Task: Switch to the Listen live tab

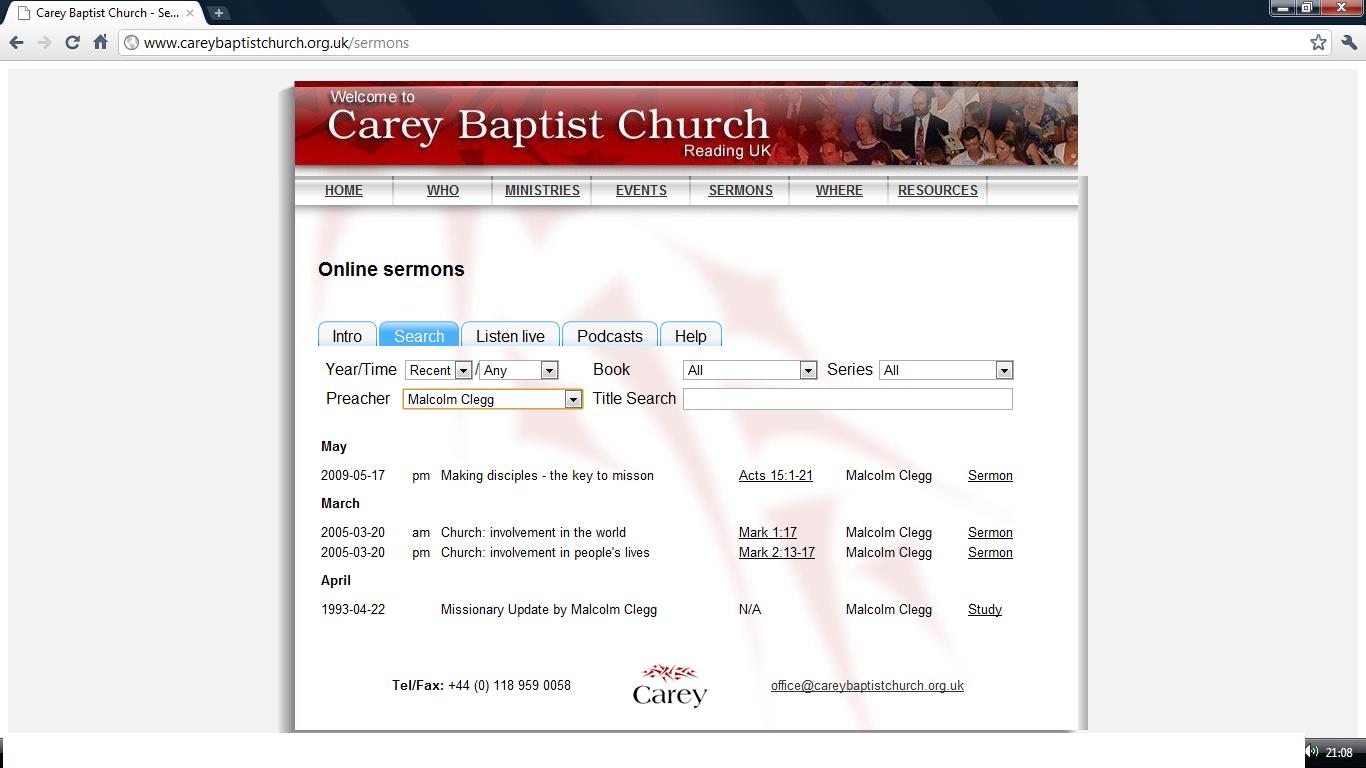Action: (x=510, y=335)
